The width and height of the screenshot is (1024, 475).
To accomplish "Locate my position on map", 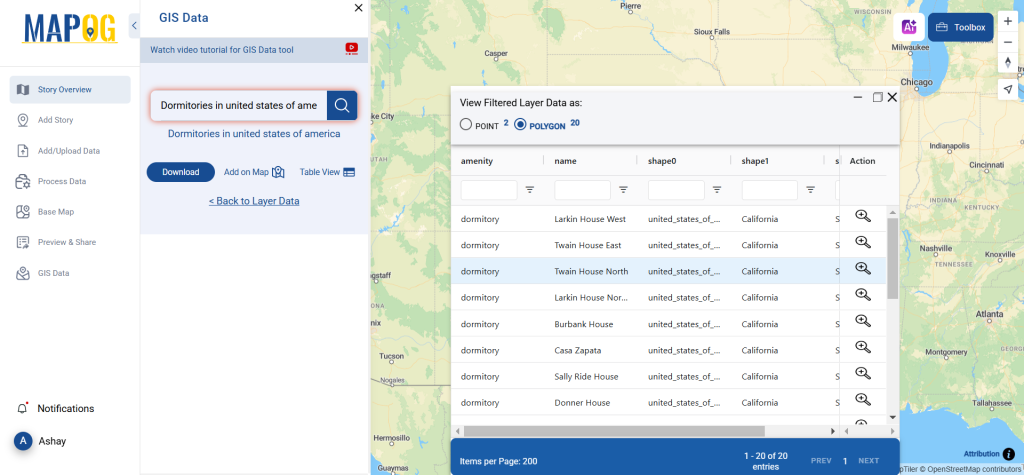I will tap(1007, 89).
